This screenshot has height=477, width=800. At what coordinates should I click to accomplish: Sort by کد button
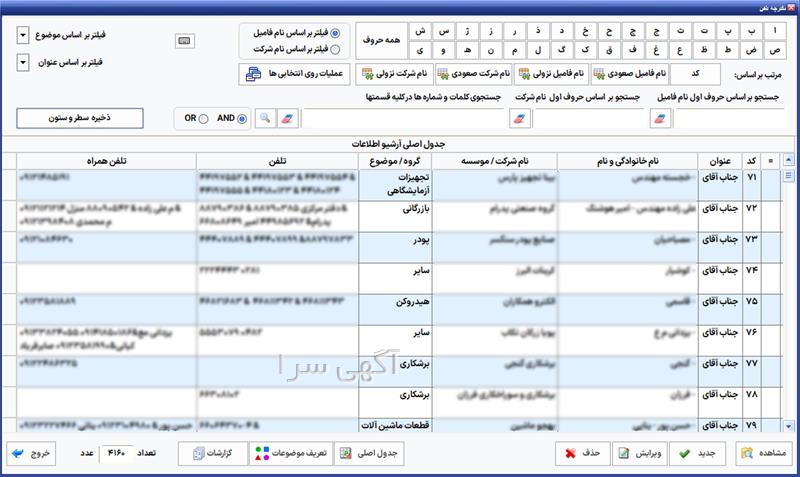695,74
